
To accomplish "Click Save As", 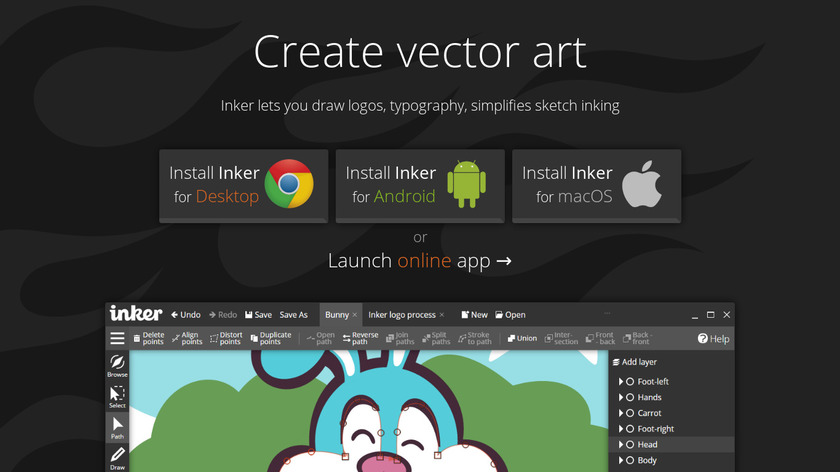I will pos(294,314).
